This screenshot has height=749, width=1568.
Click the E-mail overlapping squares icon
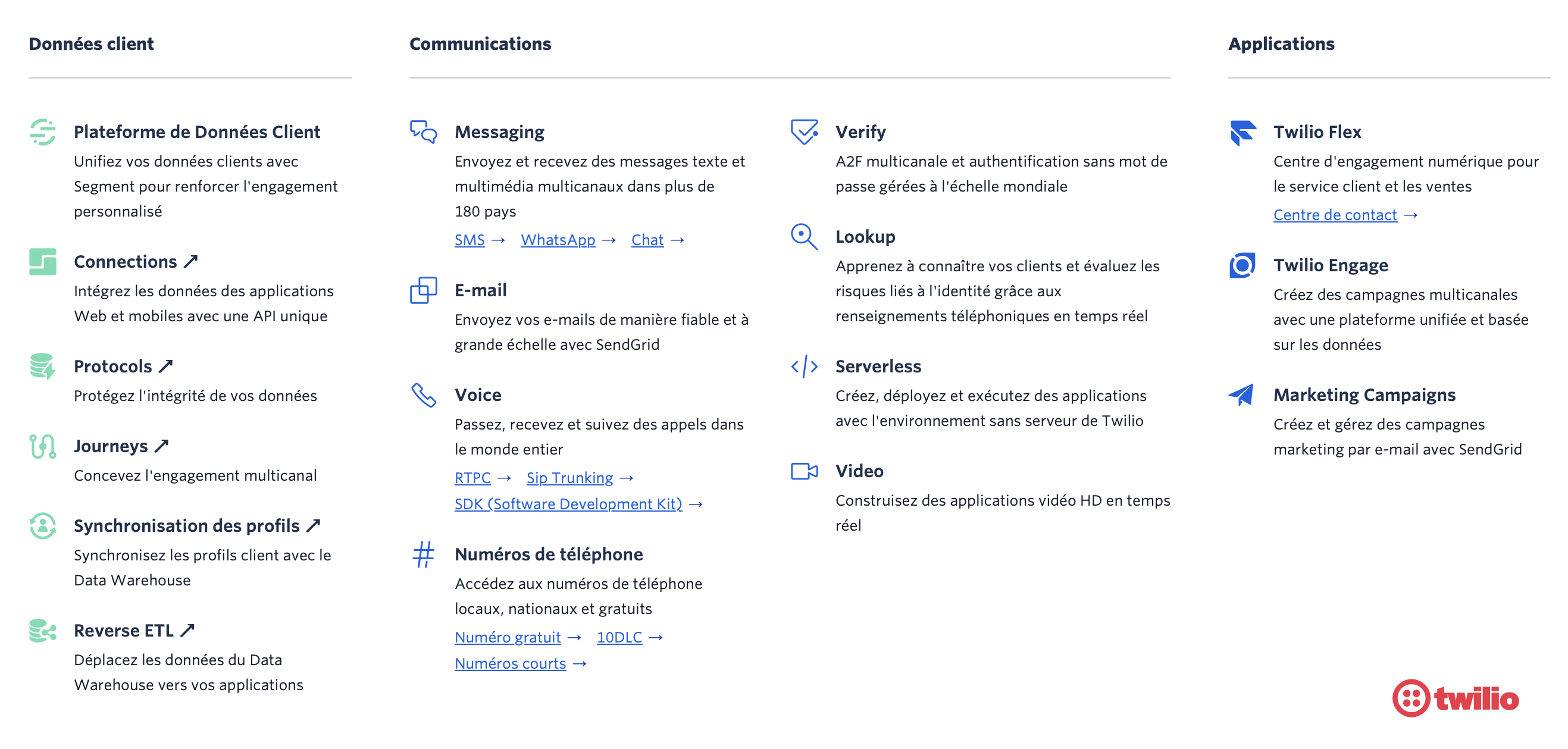pyautogui.click(x=424, y=290)
